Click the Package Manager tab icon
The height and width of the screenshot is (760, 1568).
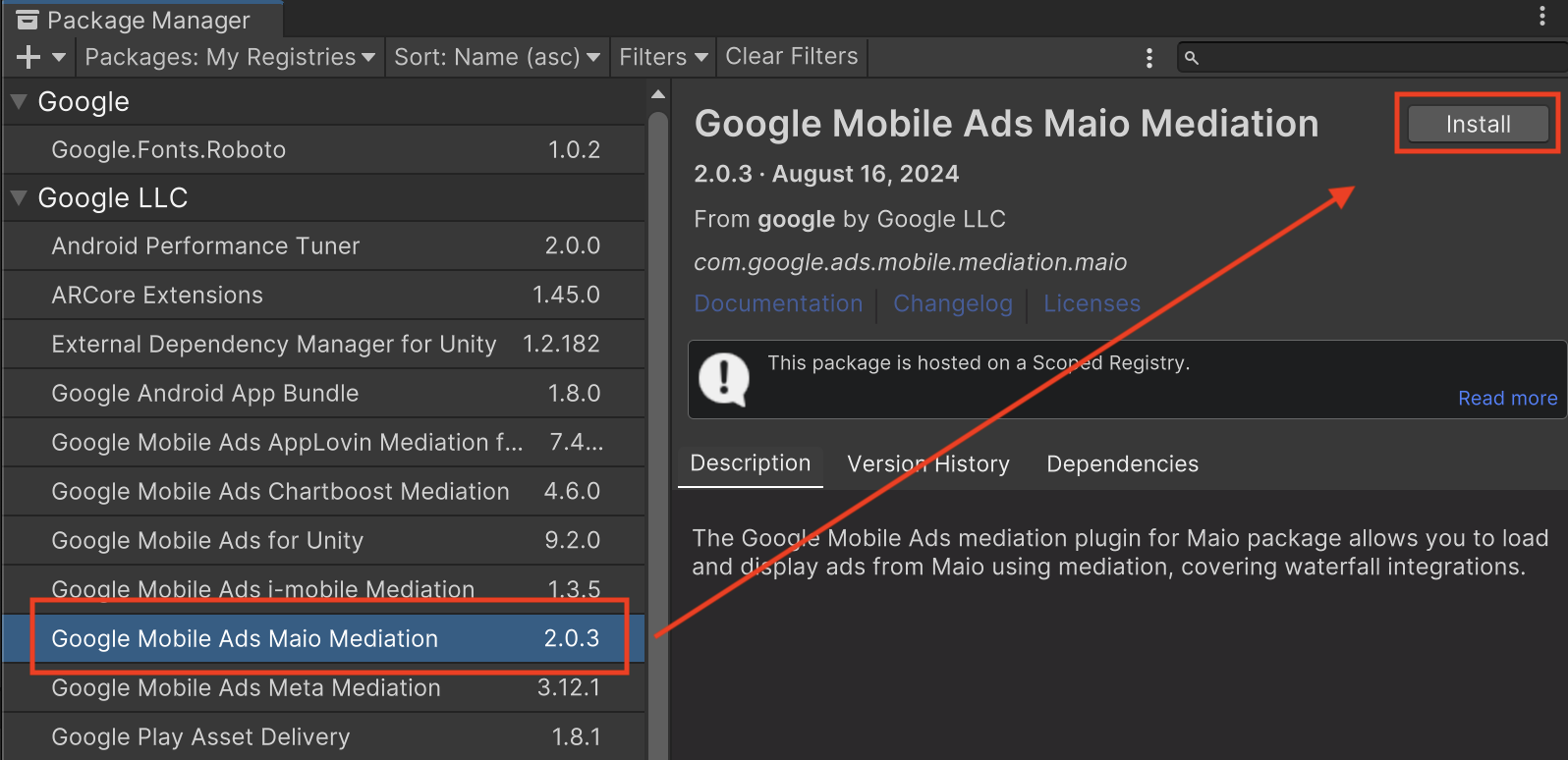pyautogui.click(x=28, y=20)
